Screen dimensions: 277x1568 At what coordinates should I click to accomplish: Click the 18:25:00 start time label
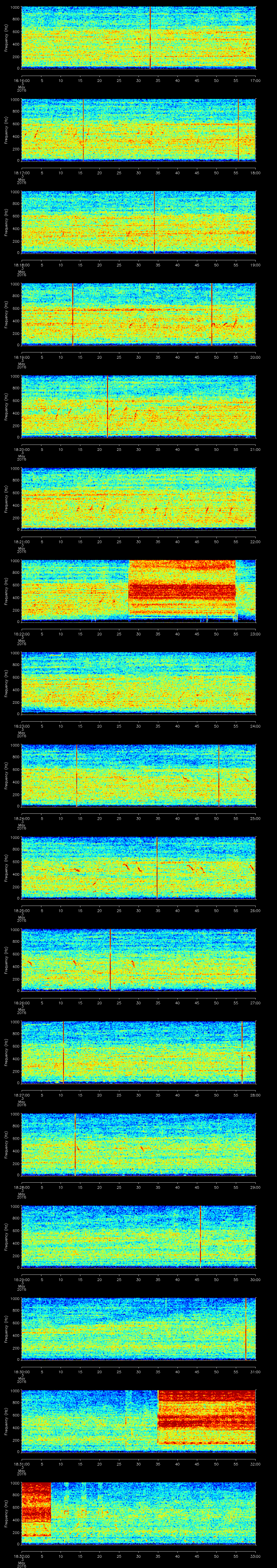point(22,910)
